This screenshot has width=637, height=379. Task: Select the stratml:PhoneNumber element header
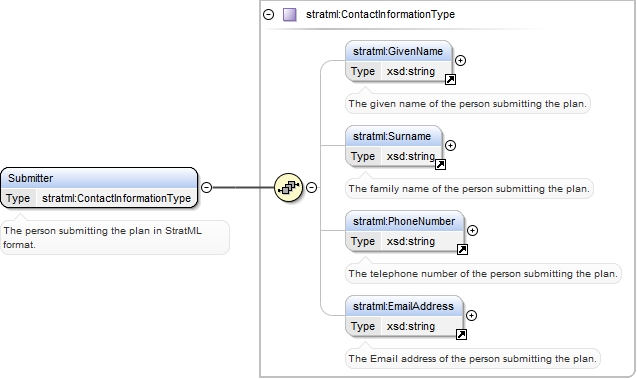[x=404, y=221]
